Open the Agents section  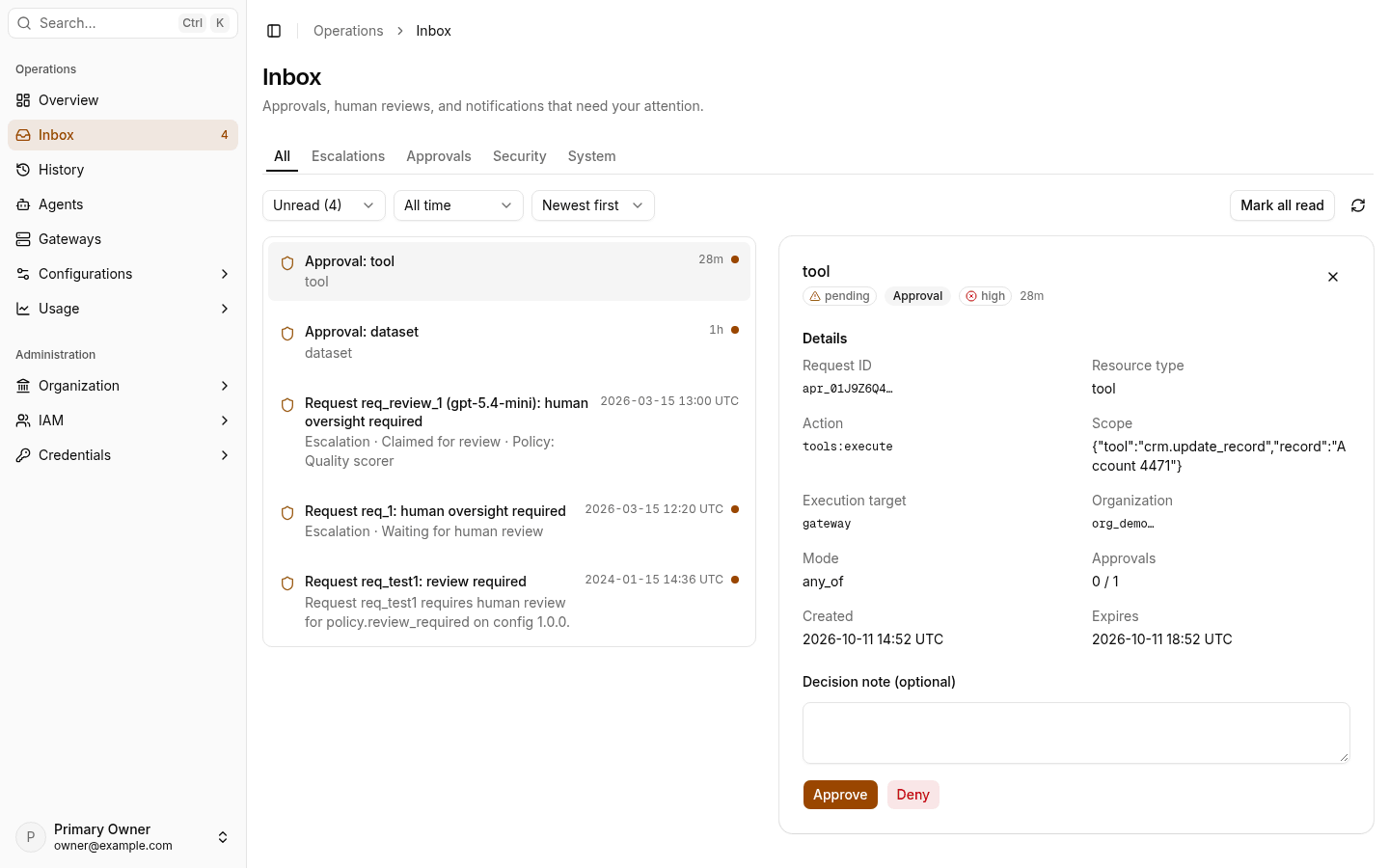tap(123, 204)
